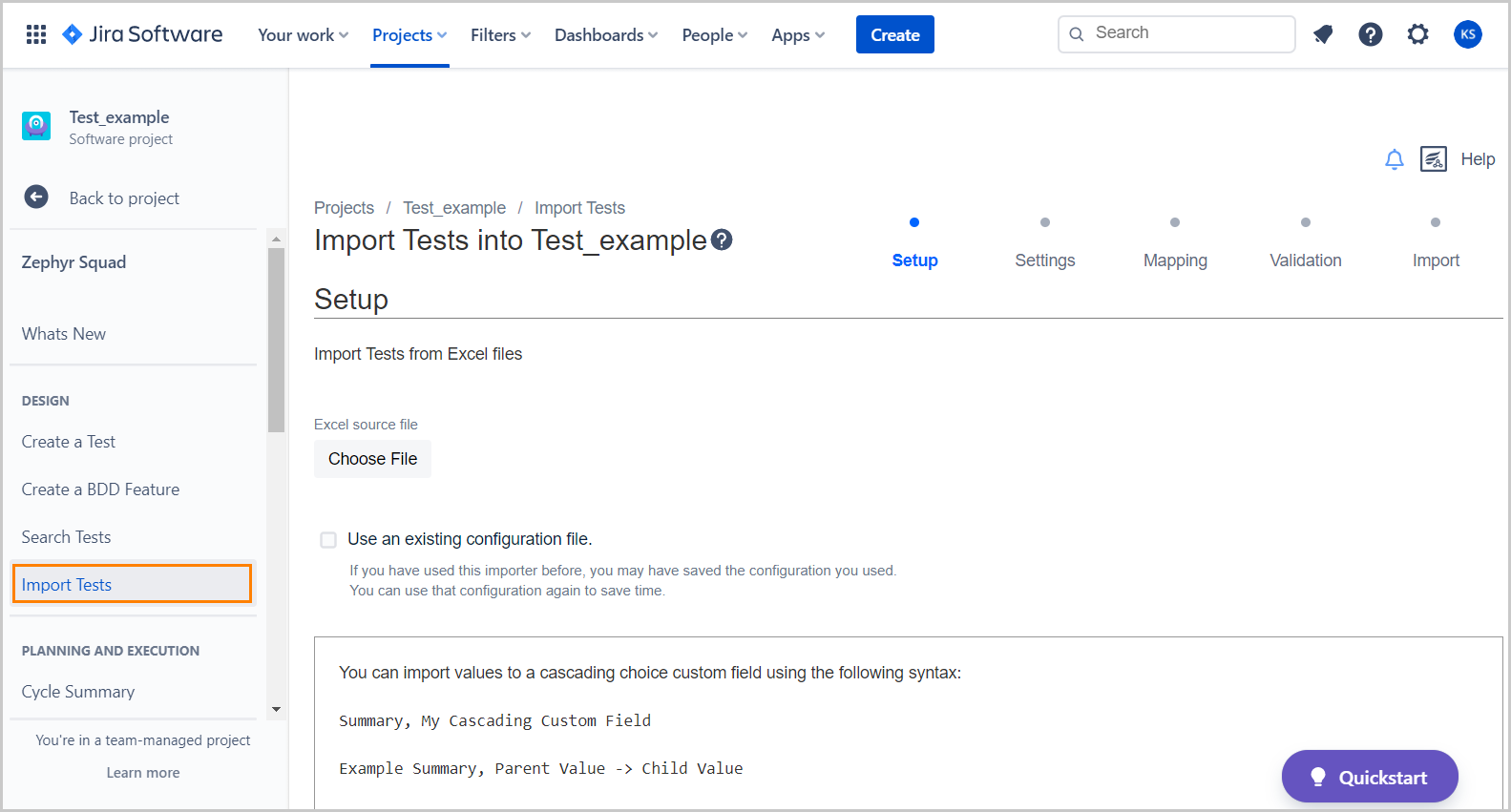This screenshot has width=1511, height=812.
Task: Open Whats New in sidebar
Action: point(64,334)
